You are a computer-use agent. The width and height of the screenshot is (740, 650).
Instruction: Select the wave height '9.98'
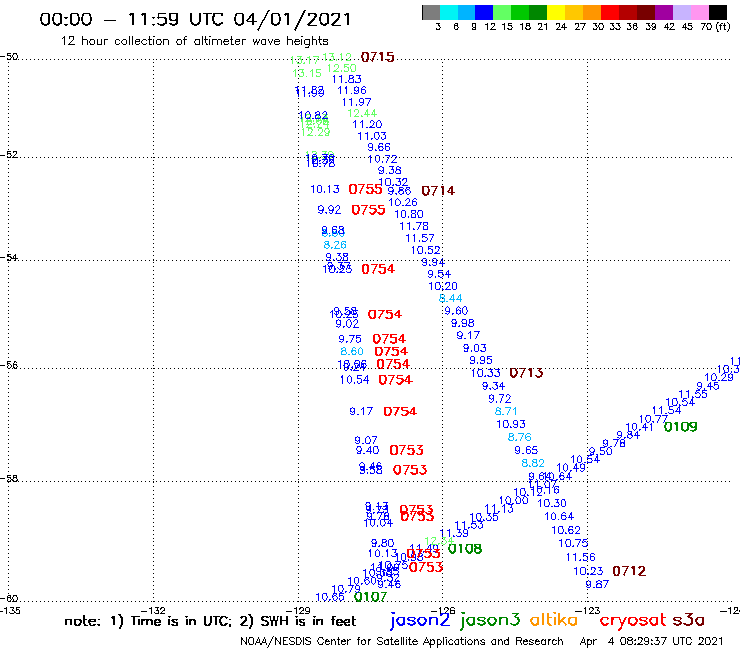coord(462,323)
